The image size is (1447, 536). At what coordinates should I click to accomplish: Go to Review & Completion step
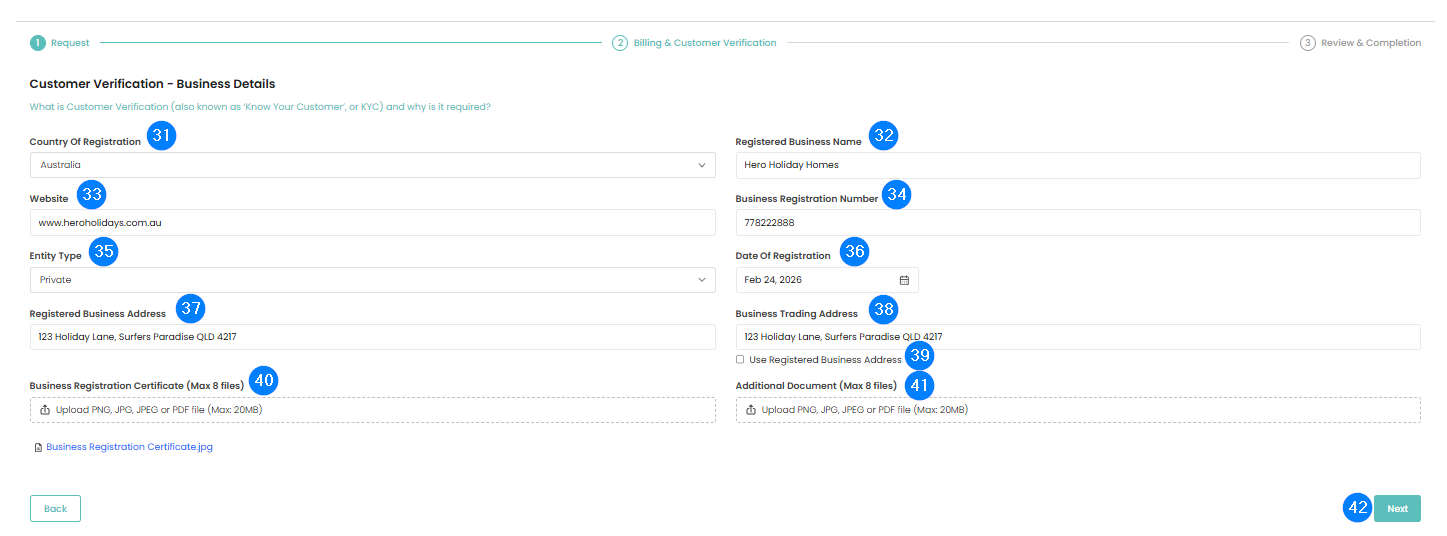pyautogui.click(x=1370, y=43)
